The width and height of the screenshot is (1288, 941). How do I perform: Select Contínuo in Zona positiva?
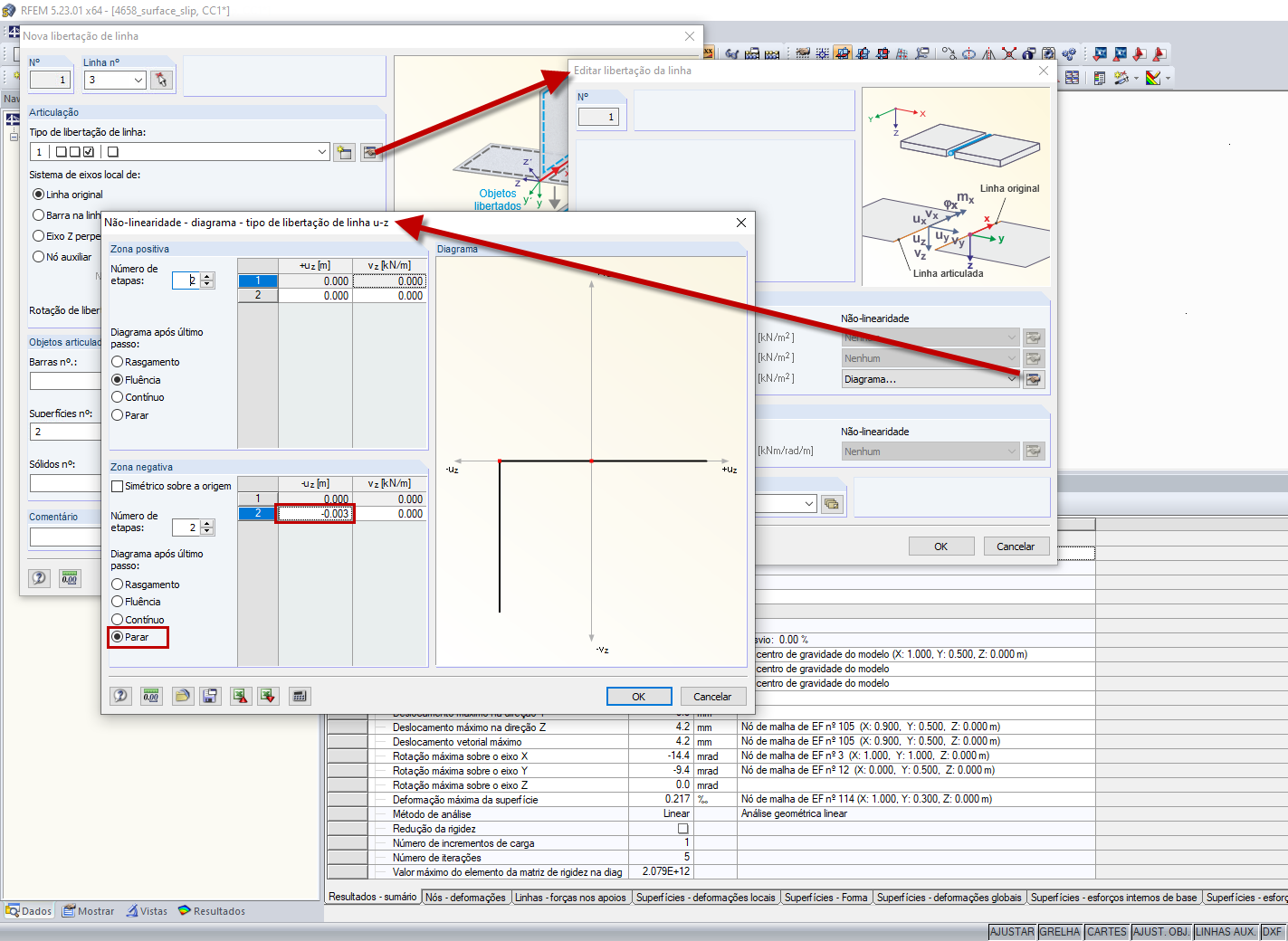(138, 397)
